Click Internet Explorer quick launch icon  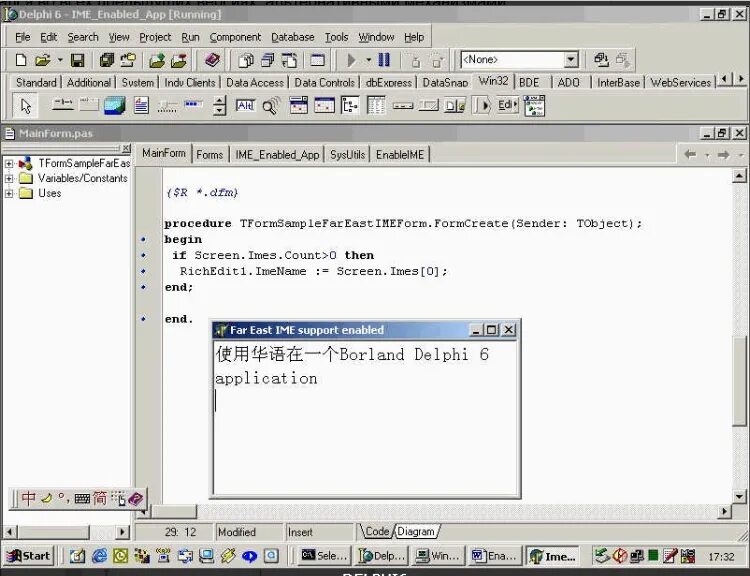[x=99, y=556]
